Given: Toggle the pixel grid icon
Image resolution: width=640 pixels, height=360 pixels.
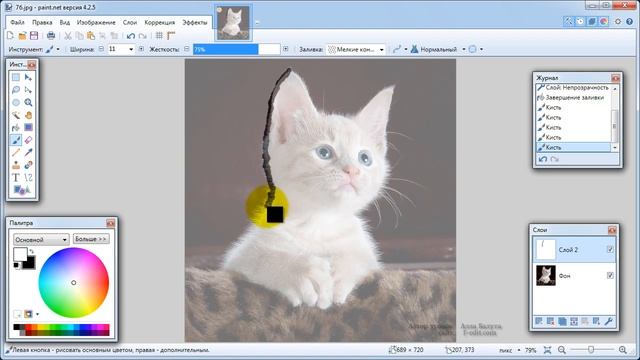Looking at the screenshot, I should coord(159,36).
